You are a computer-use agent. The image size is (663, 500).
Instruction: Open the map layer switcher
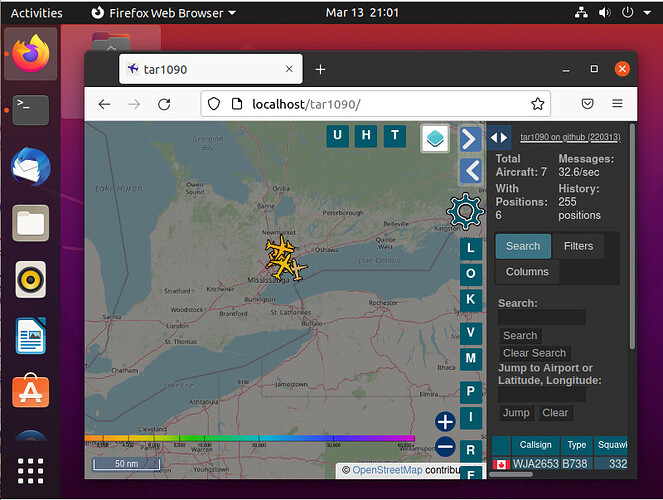(x=435, y=138)
